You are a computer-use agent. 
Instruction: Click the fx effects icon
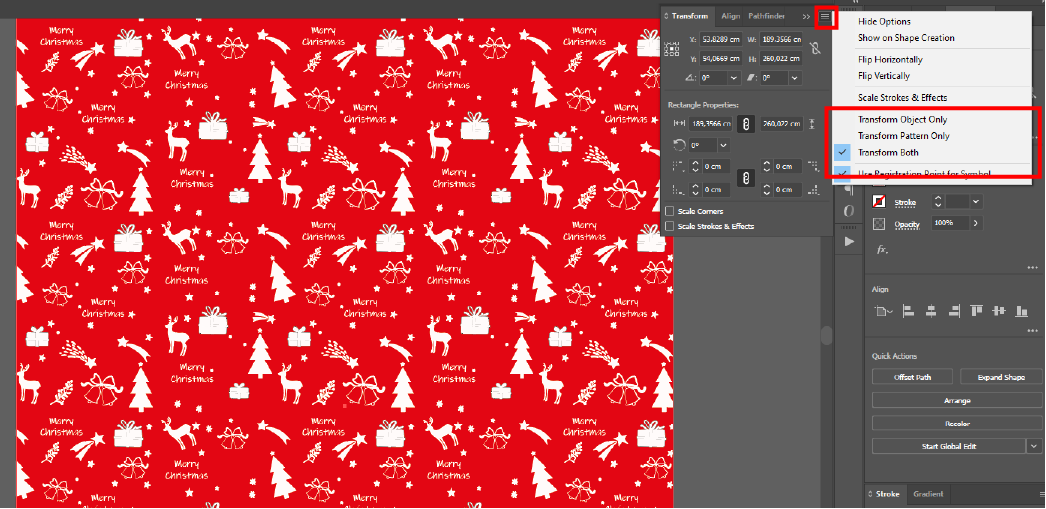point(883,250)
